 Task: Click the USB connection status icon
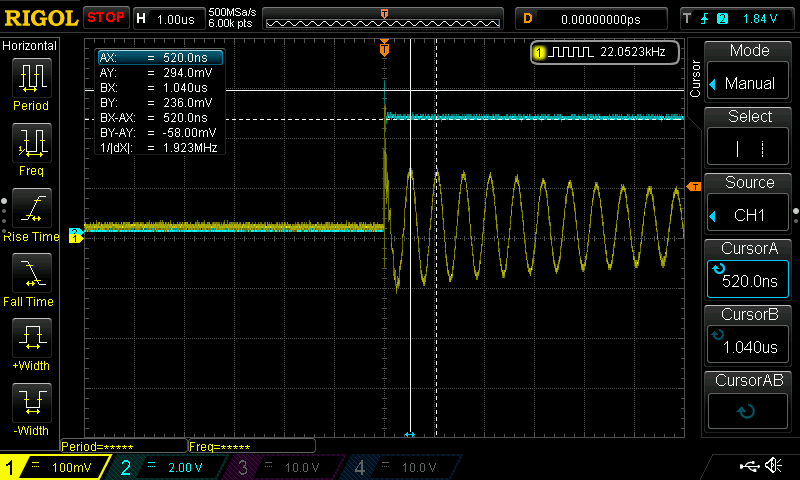coord(748,466)
